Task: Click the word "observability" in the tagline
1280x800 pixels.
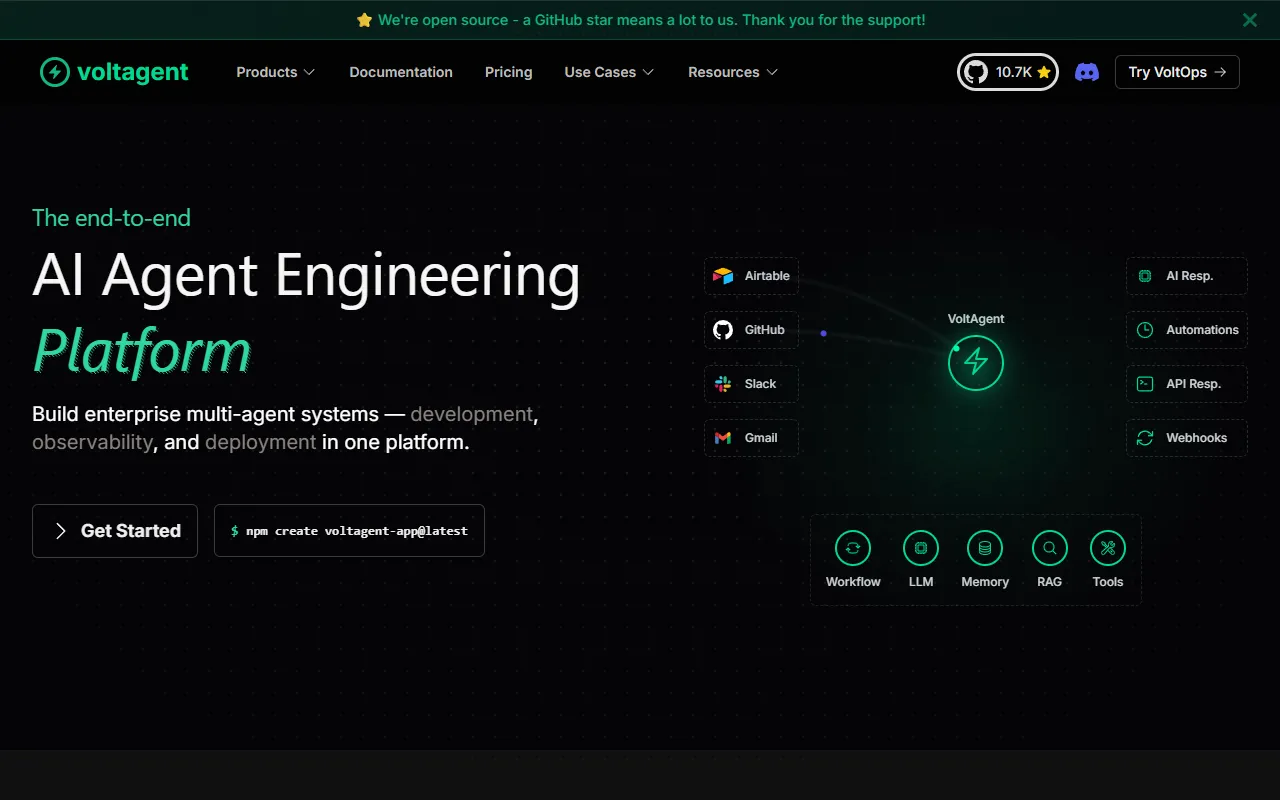Action: [92, 442]
